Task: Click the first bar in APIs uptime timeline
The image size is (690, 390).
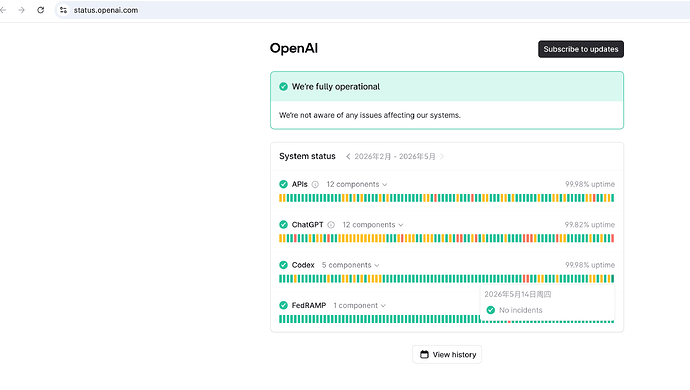Action: (x=280, y=198)
